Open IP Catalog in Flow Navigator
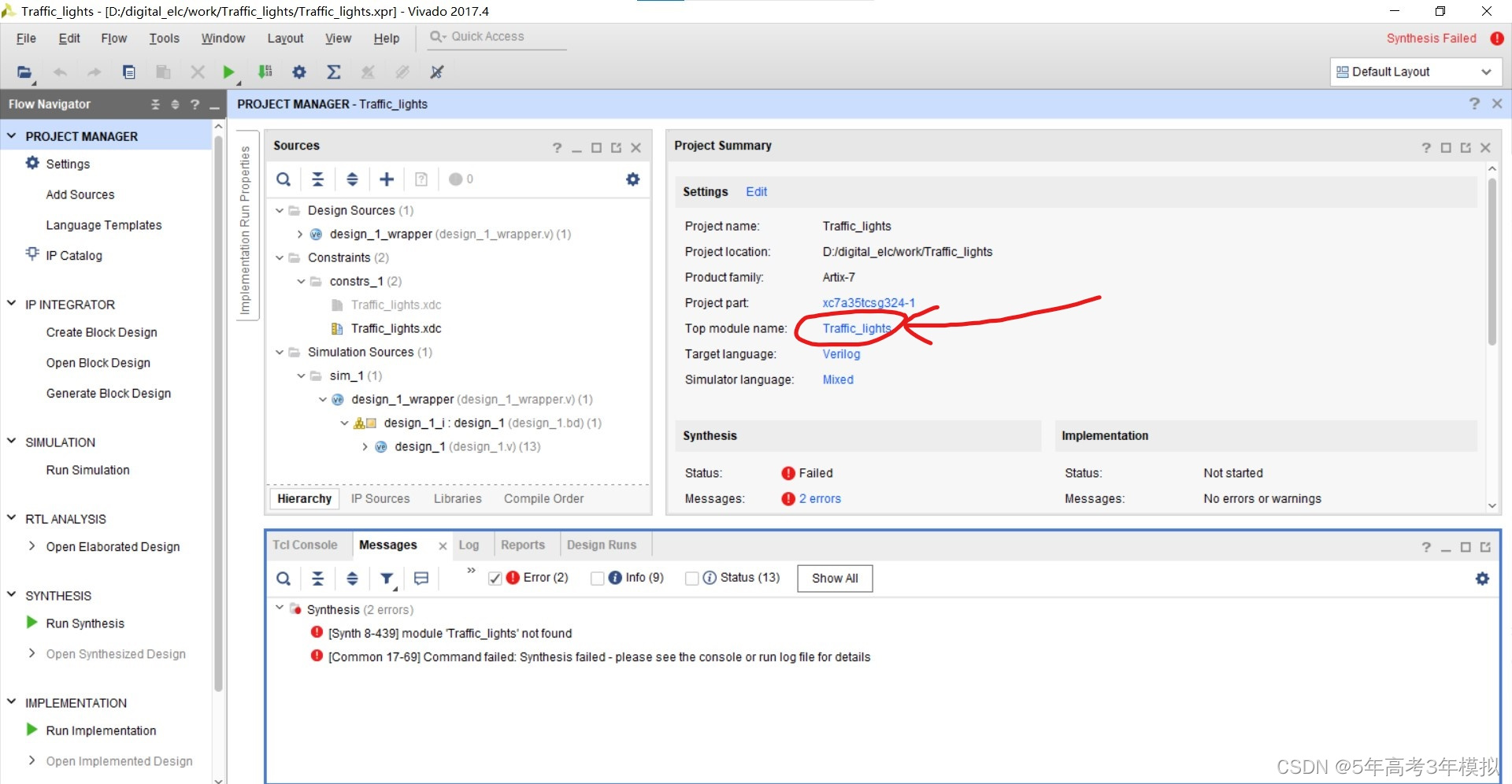This screenshot has height=784, width=1512. coord(74,255)
